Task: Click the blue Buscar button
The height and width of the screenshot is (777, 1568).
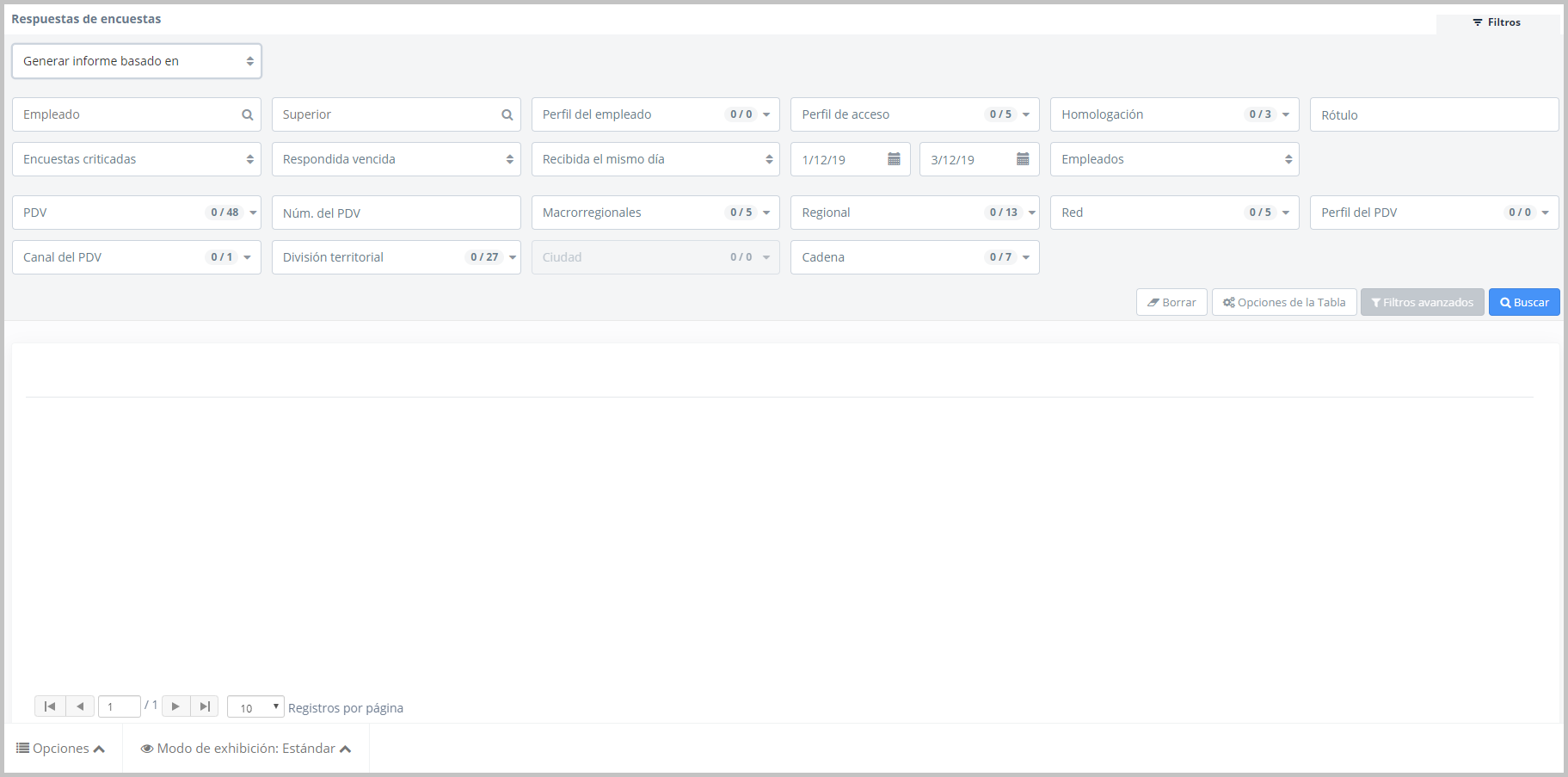Action: click(x=1524, y=302)
